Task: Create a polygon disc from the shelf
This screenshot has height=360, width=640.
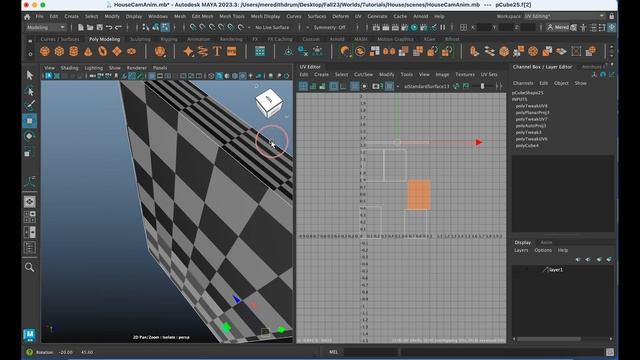Action: [x=131, y=51]
